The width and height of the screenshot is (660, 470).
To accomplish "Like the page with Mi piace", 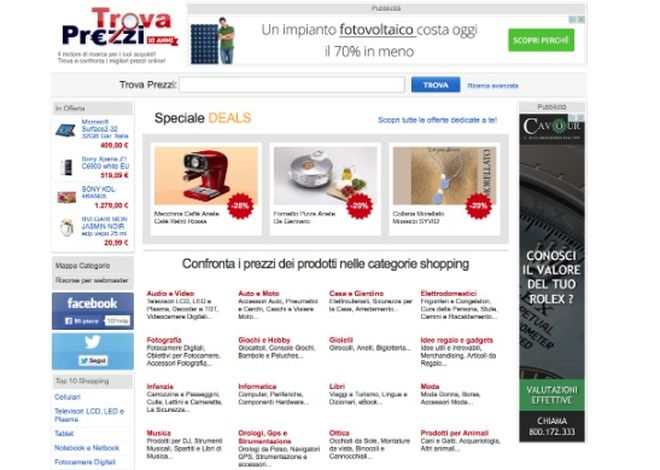I will [x=82, y=321].
